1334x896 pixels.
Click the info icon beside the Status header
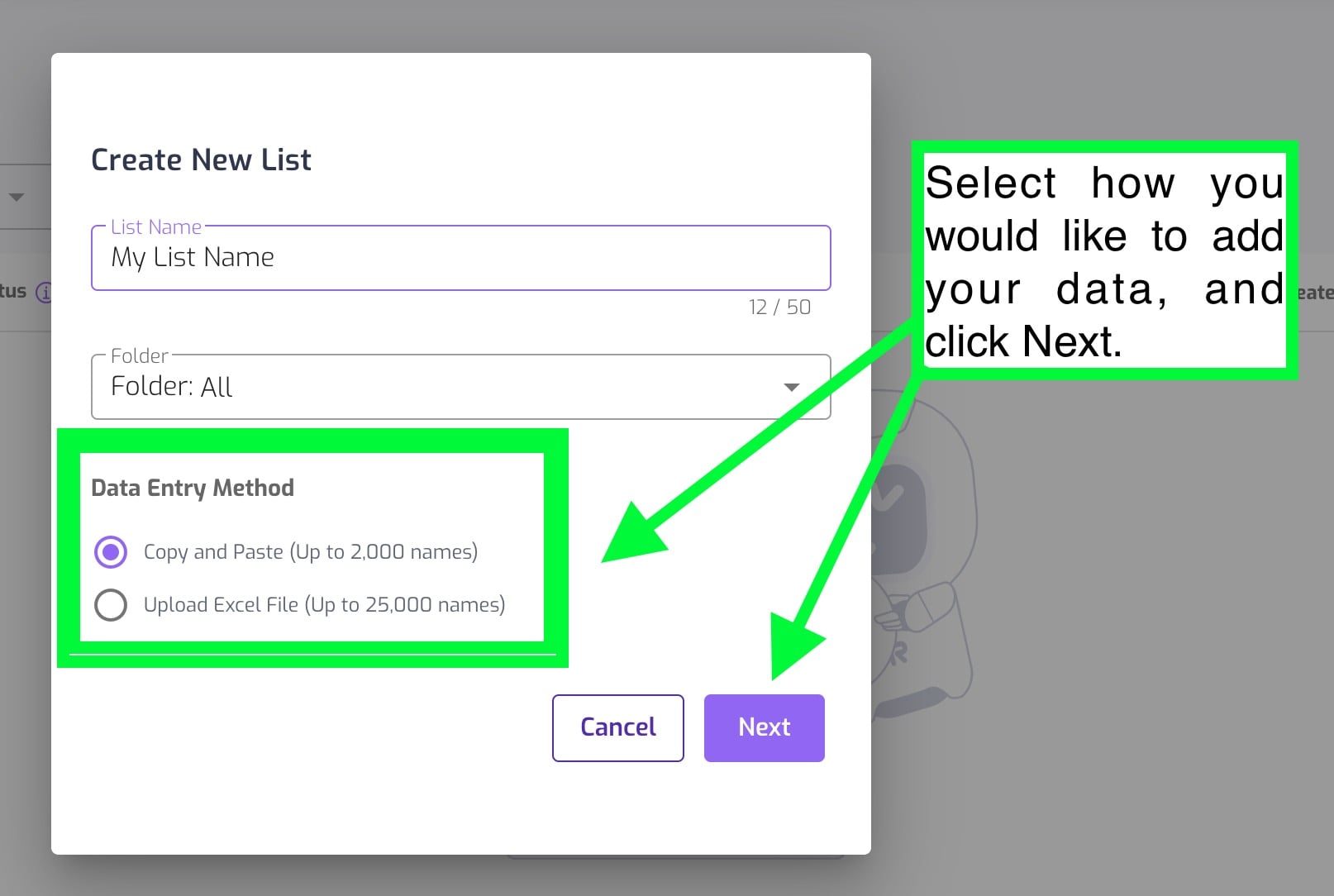pos(45,292)
